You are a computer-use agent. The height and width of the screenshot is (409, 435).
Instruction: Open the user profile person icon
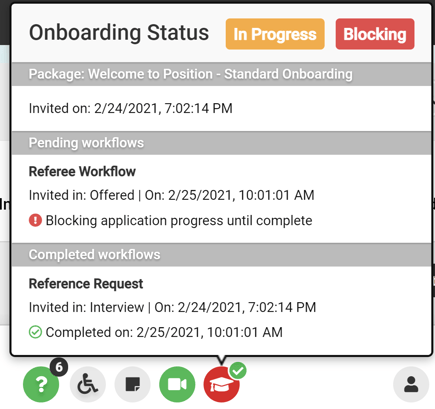[411, 384]
